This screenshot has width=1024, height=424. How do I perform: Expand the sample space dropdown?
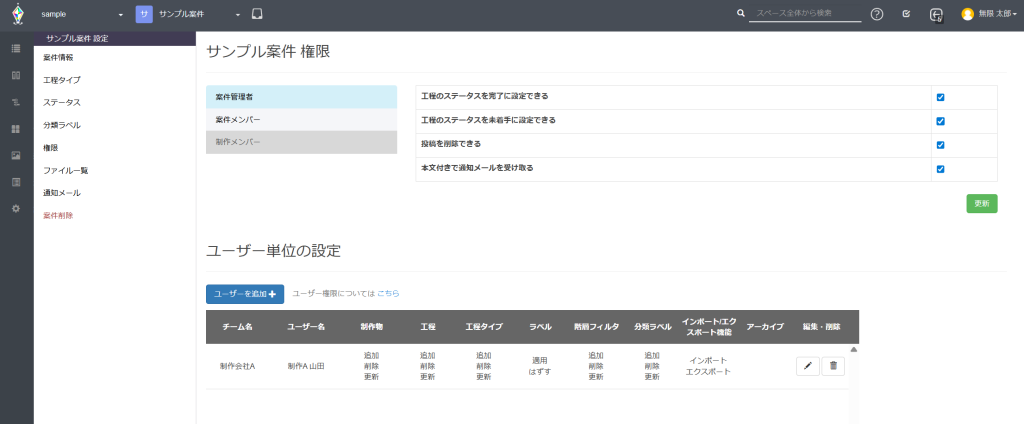pos(82,15)
